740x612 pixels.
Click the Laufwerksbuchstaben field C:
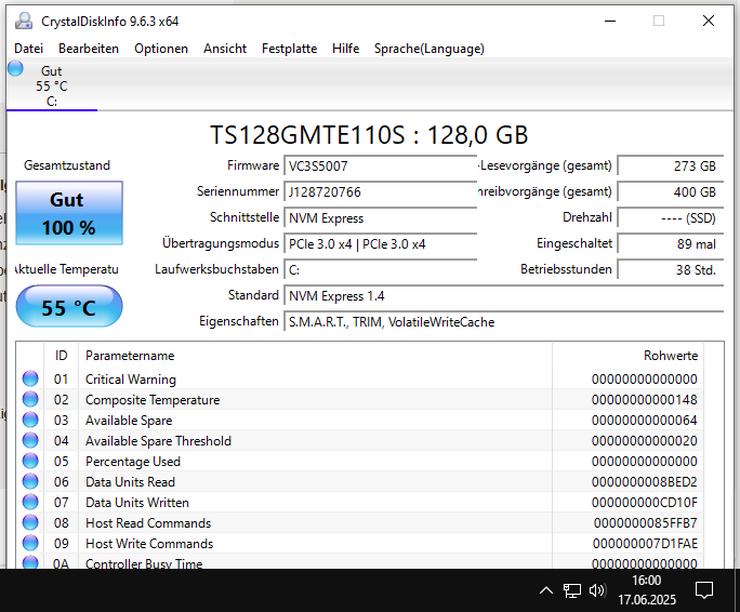(x=380, y=270)
